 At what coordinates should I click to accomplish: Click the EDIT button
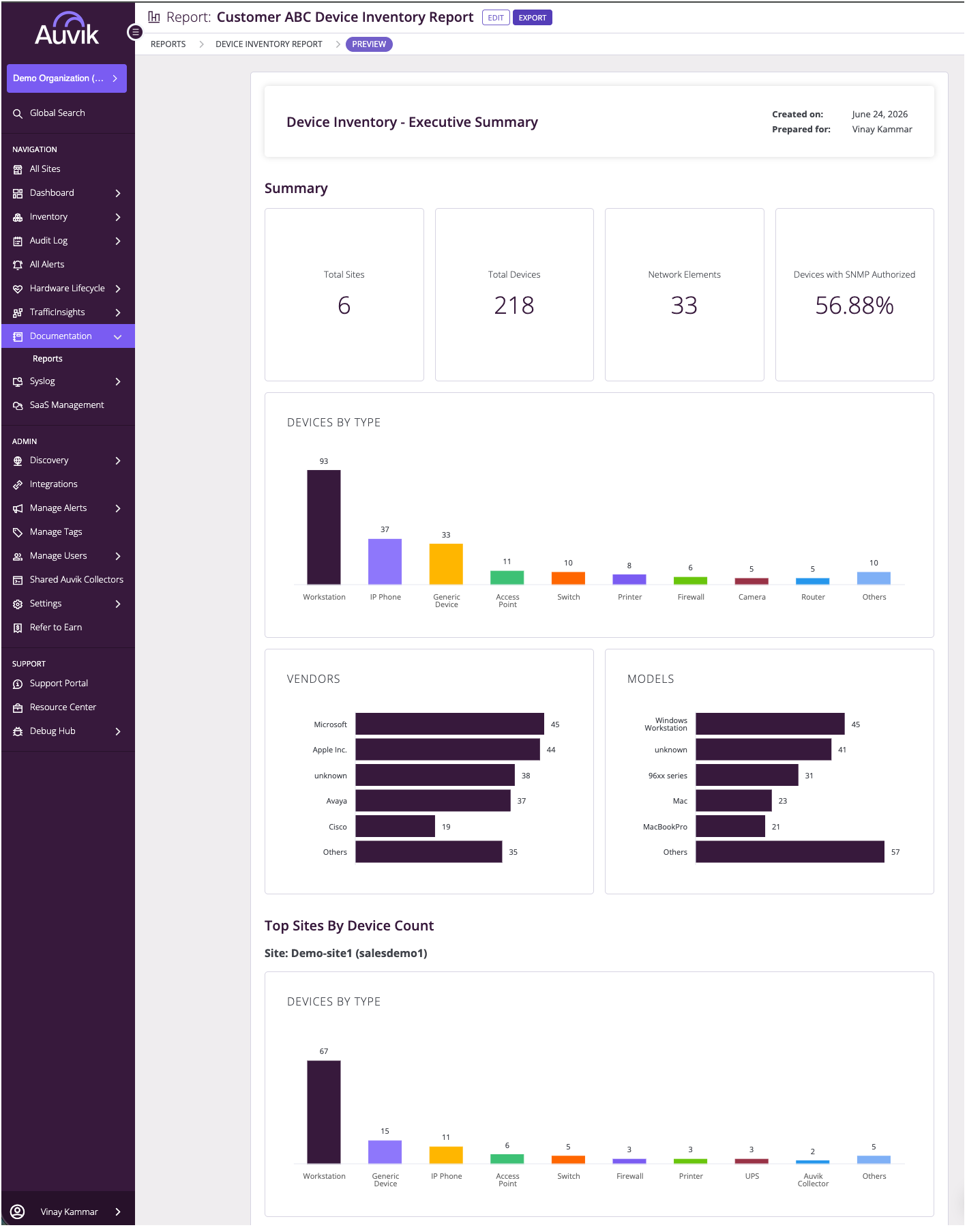tap(496, 18)
